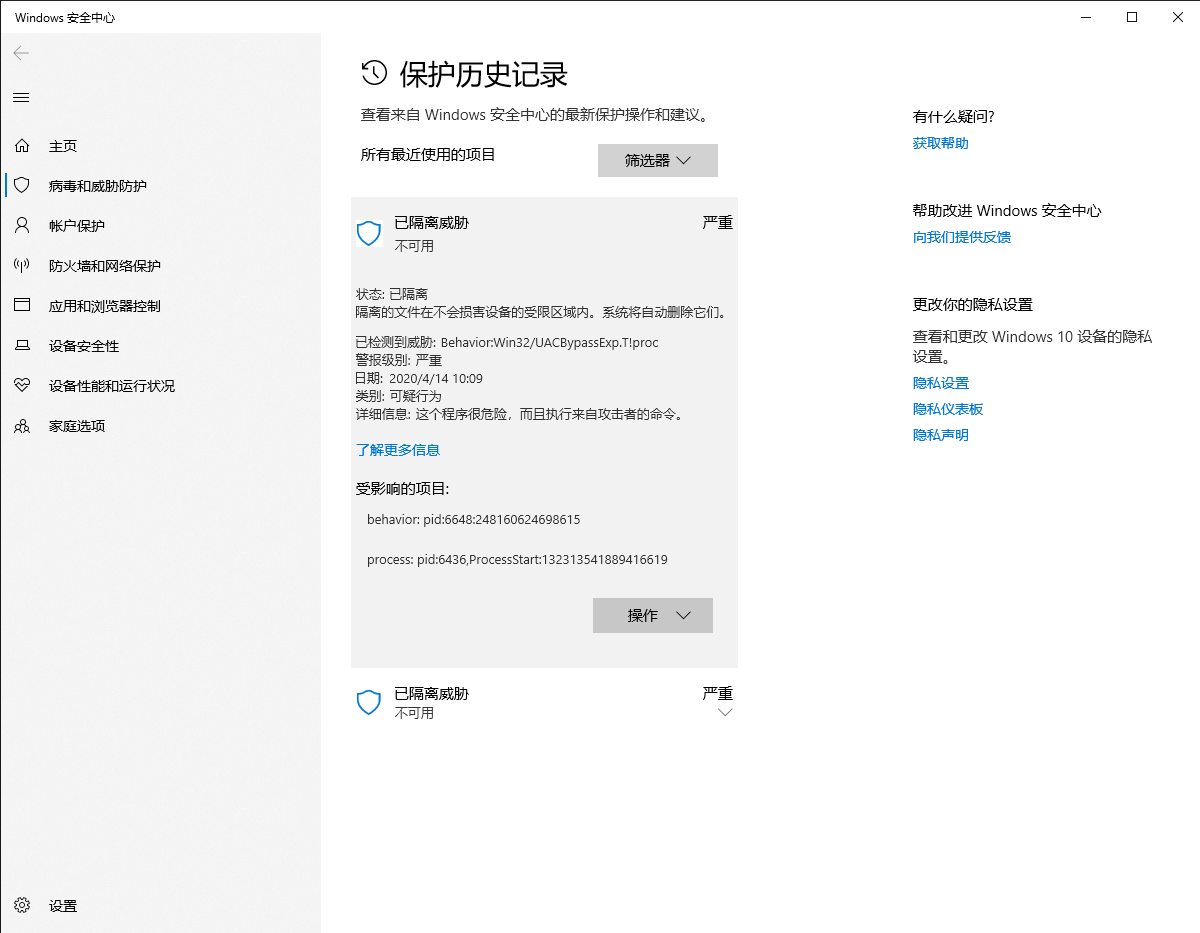Image resolution: width=1200 pixels, height=933 pixels.
Task: Open the 操作 actions dropdown
Action: click(653, 615)
